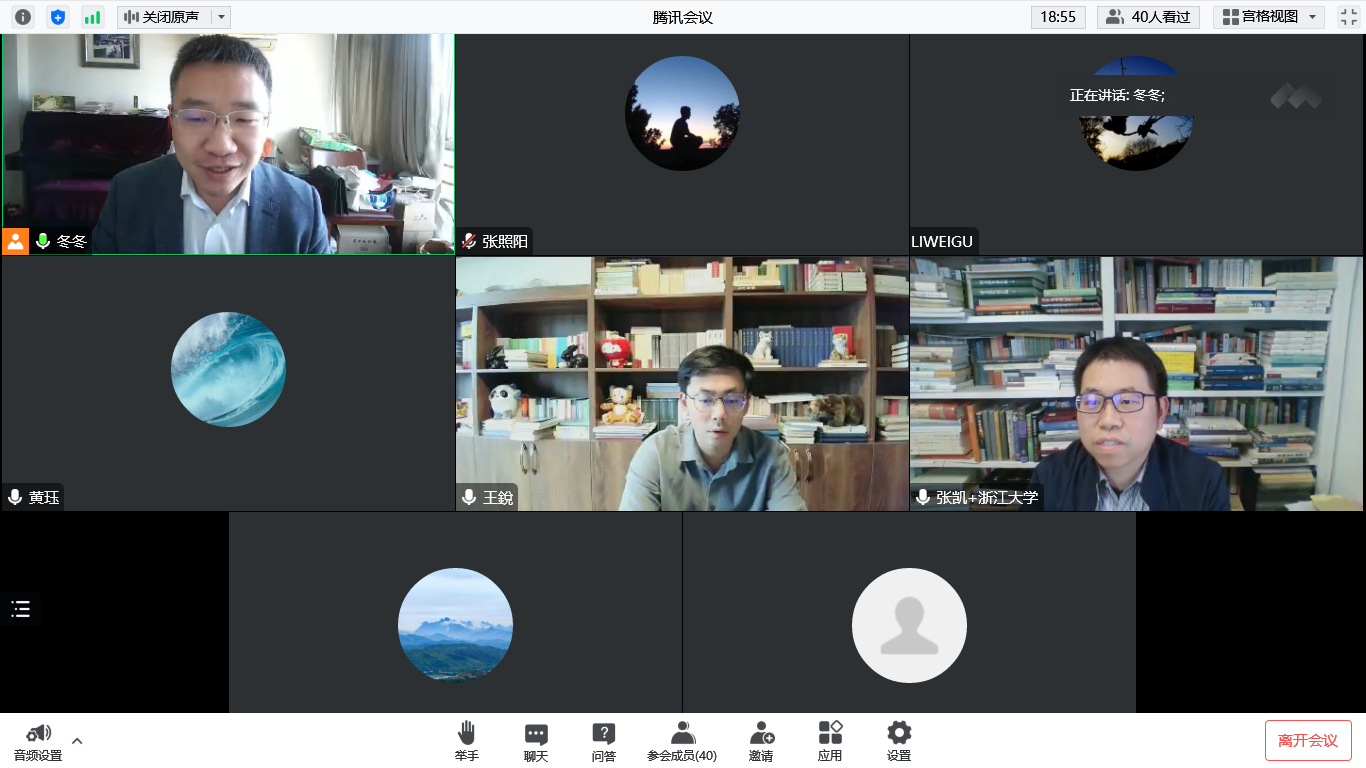This screenshot has width=1366, height=768.
Task: Open the 宫格视图 view layout dropdown
Action: 1268,17
